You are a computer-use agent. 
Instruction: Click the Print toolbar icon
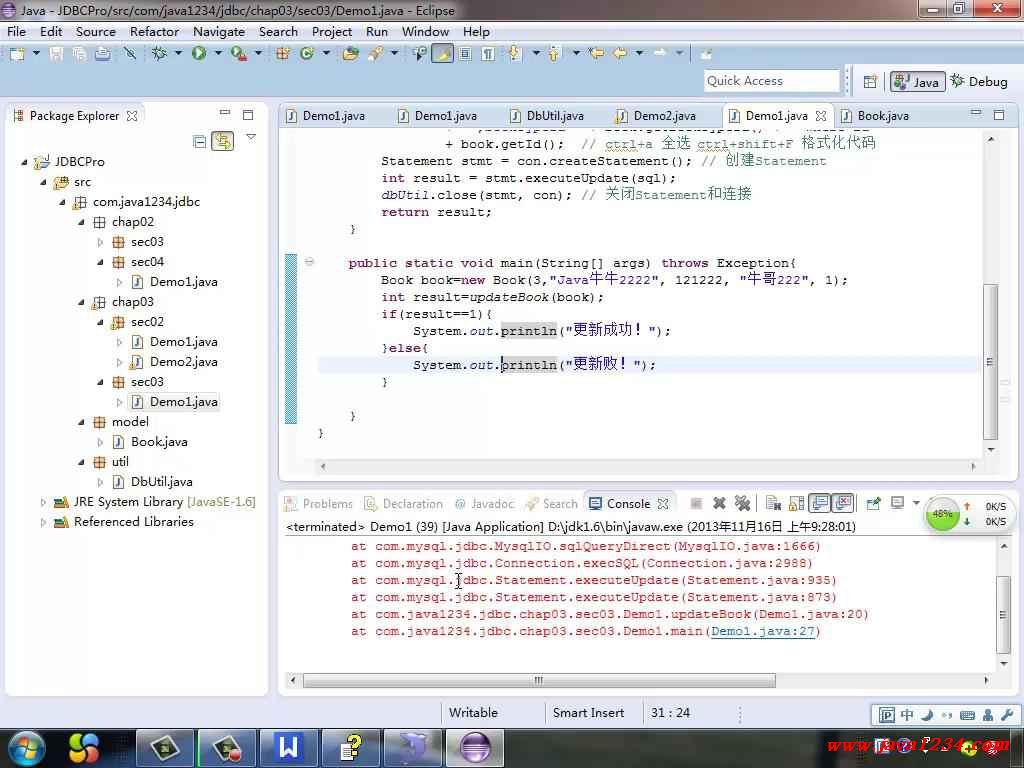[103, 54]
